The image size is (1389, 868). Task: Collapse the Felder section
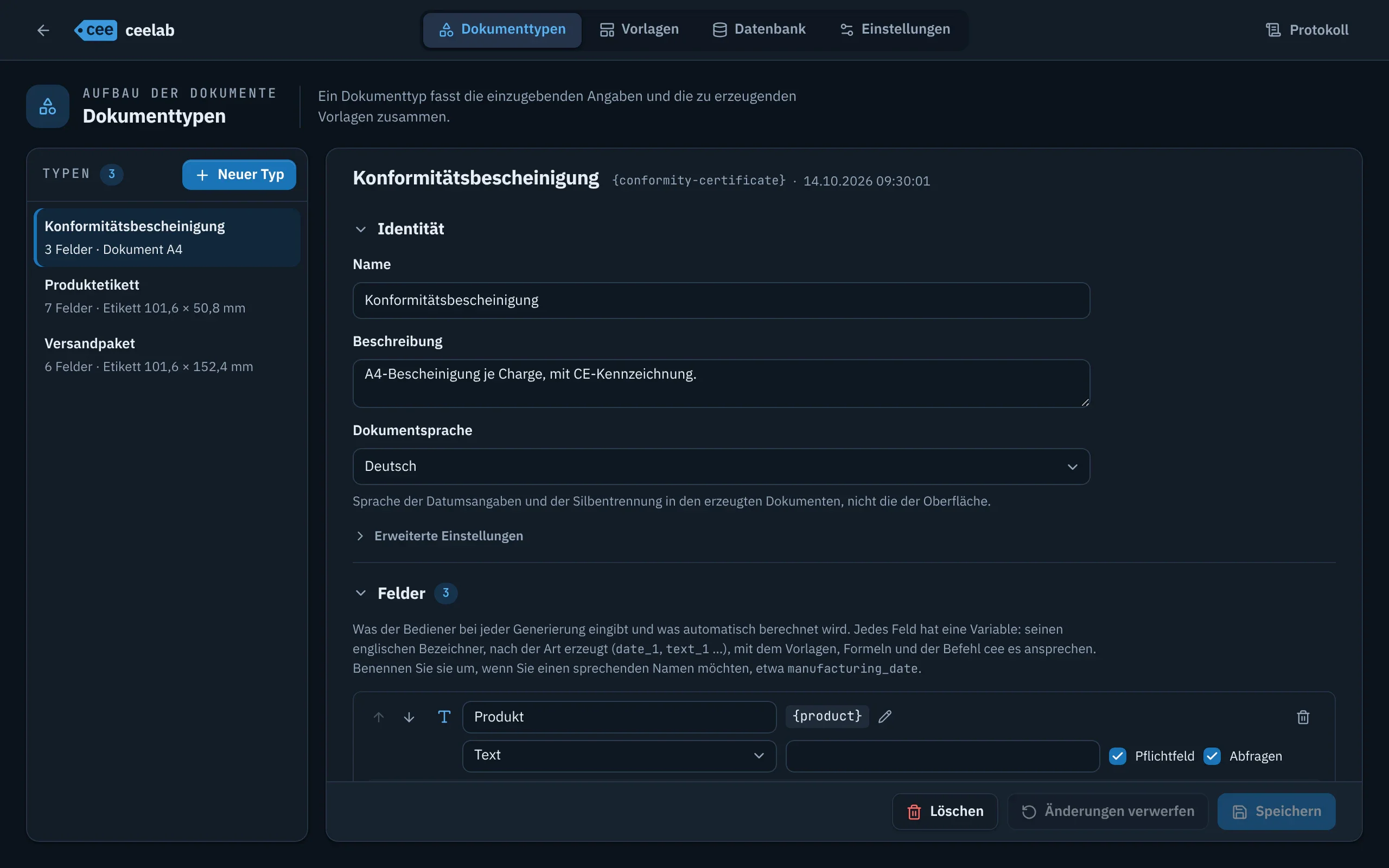(x=360, y=593)
